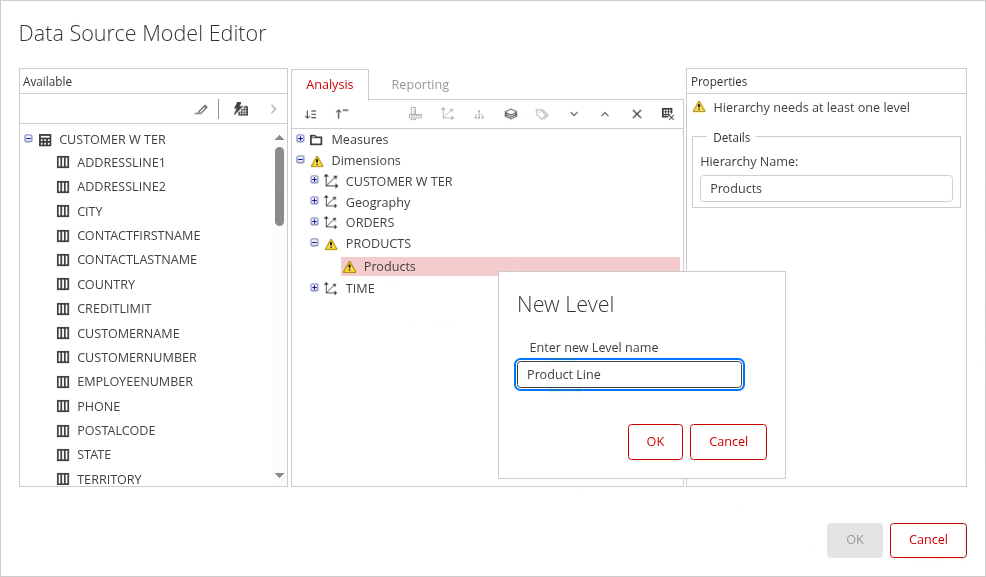Collapse the PRODUCTS dimension

point(314,242)
